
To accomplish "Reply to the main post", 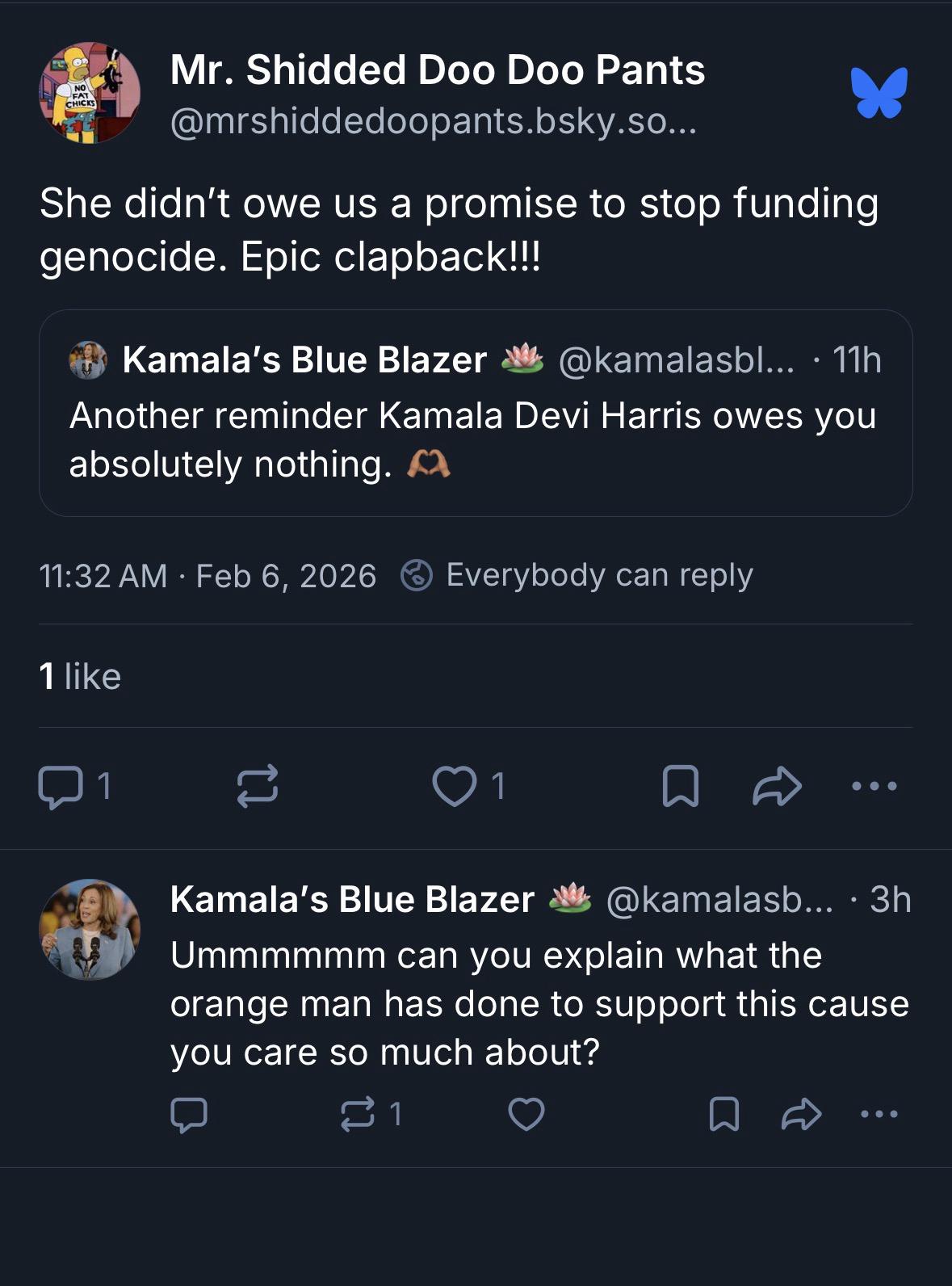I will pyautogui.click(x=61, y=786).
